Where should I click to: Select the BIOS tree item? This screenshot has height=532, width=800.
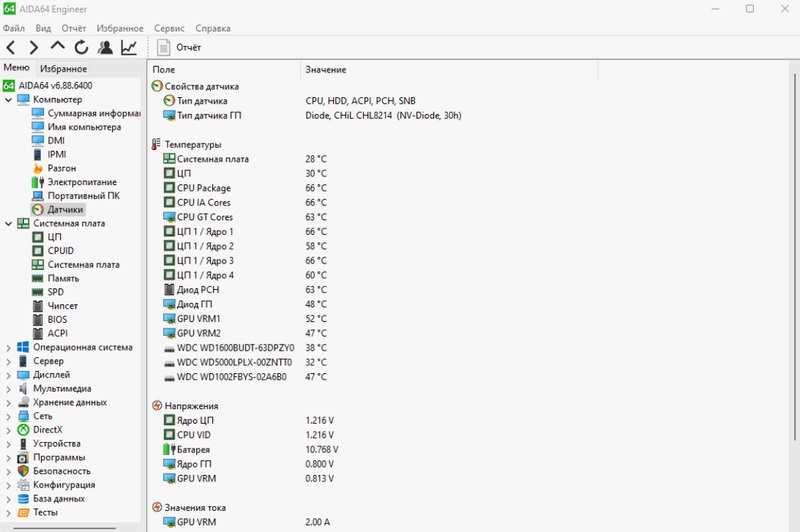pyautogui.click(x=57, y=320)
